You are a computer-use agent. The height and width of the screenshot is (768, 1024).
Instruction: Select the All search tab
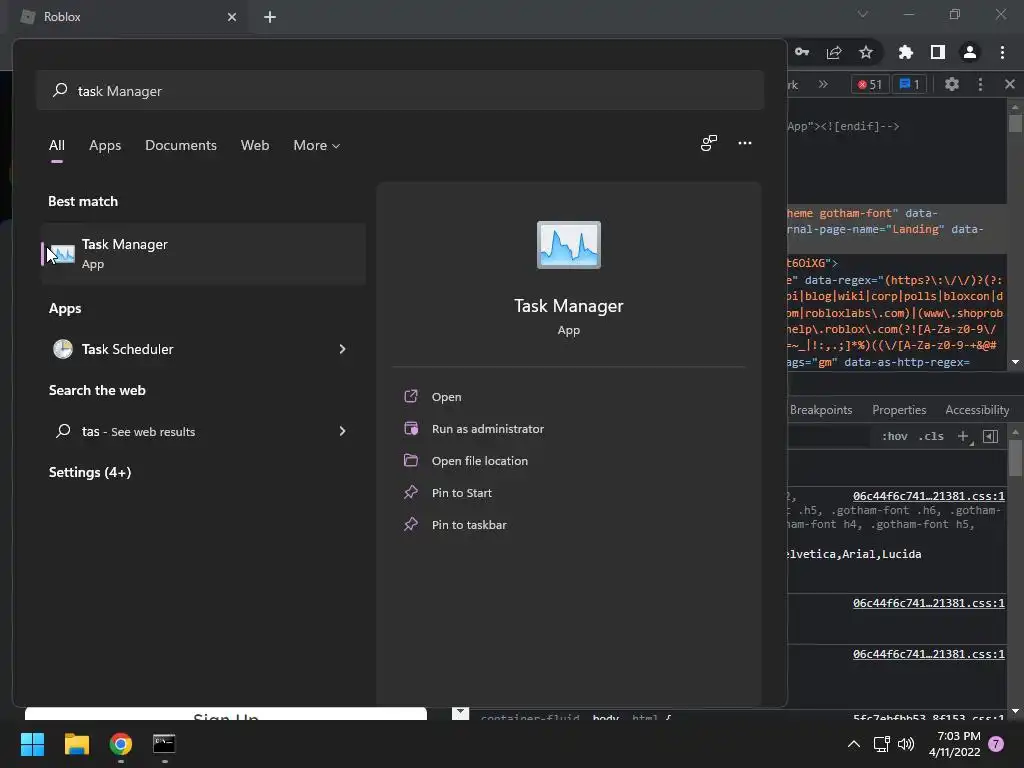click(x=57, y=145)
